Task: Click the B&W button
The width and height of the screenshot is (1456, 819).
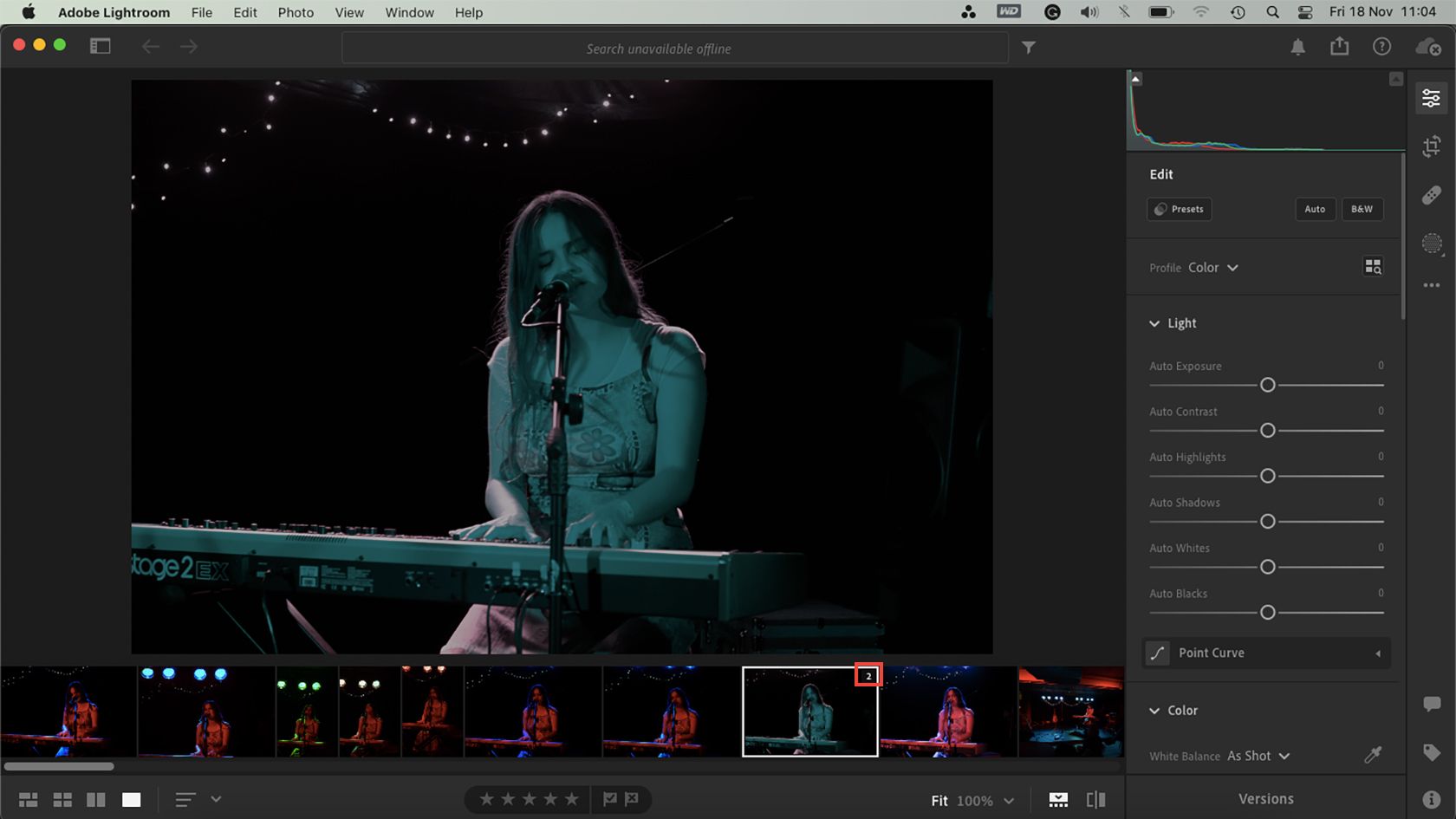Action: coord(1362,209)
